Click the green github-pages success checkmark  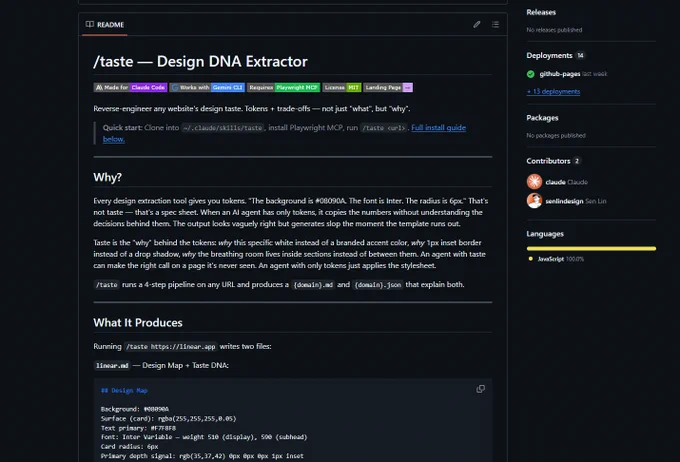click(x=530, y=74)
